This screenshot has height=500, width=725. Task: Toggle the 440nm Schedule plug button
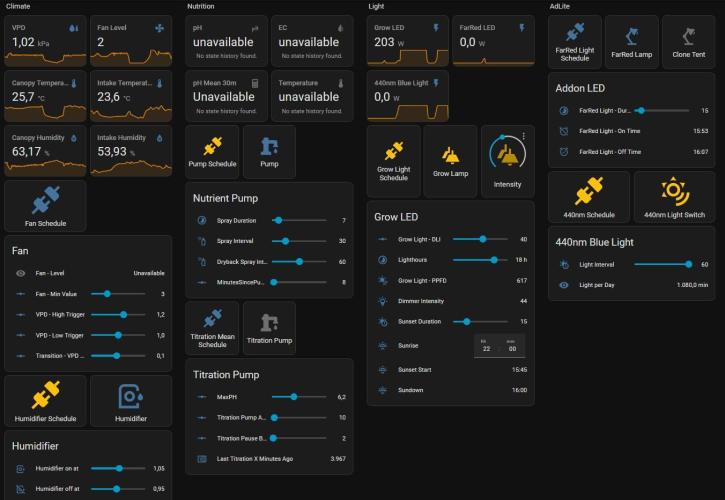coord(589,197)
